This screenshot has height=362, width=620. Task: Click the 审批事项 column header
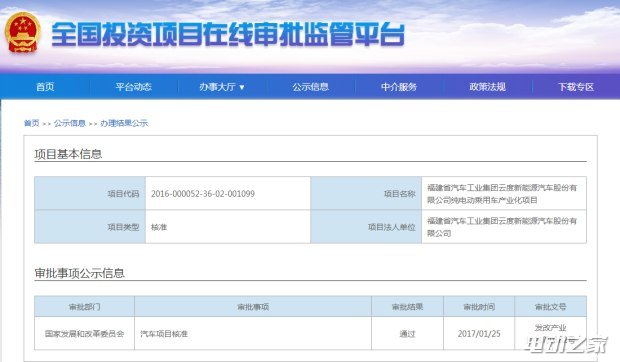[253, 307]
